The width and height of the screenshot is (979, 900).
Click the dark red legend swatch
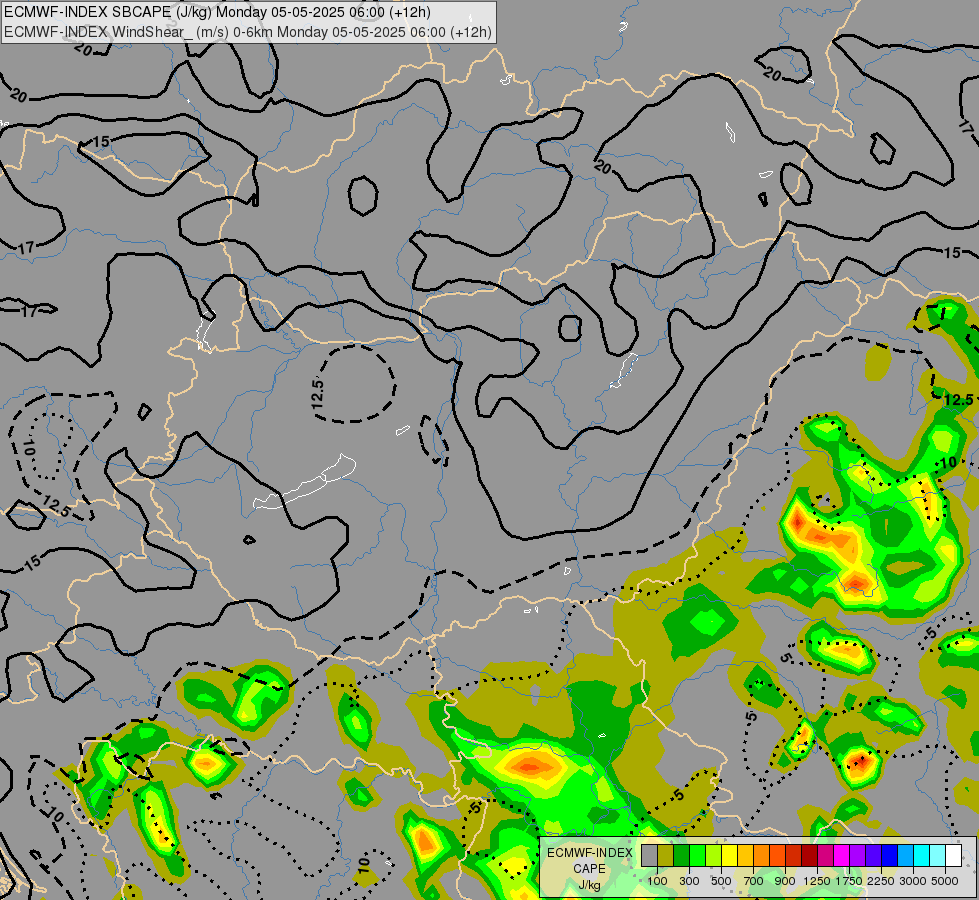click(x=809, y=855)
